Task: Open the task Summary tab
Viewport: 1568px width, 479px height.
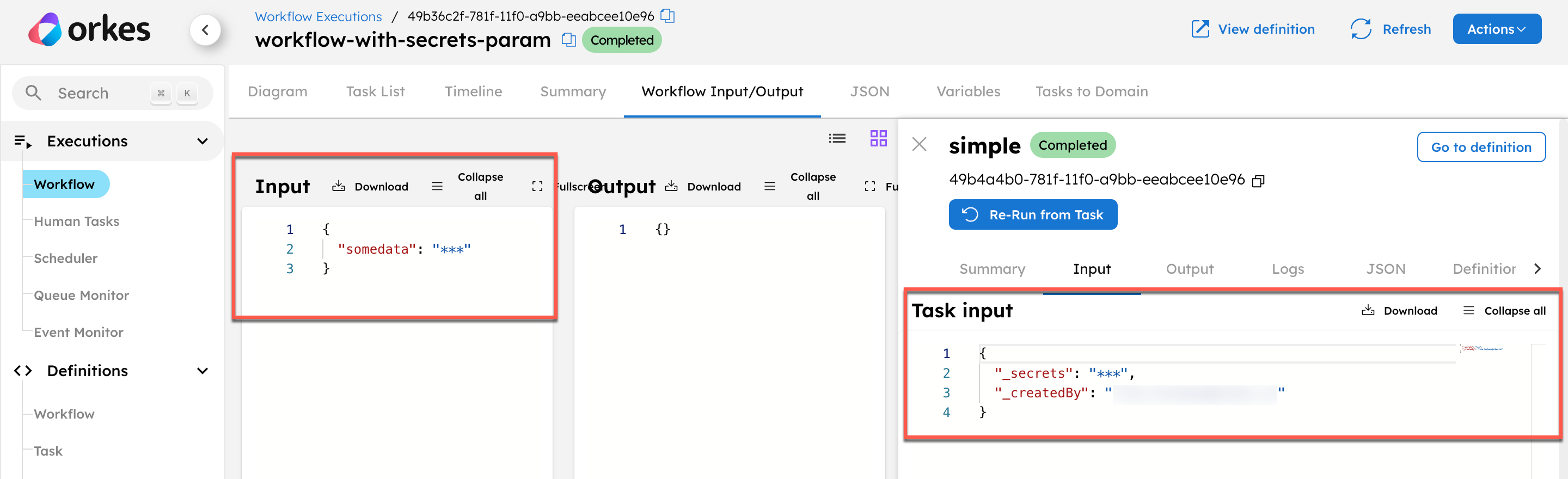Action: coord(992,269)
